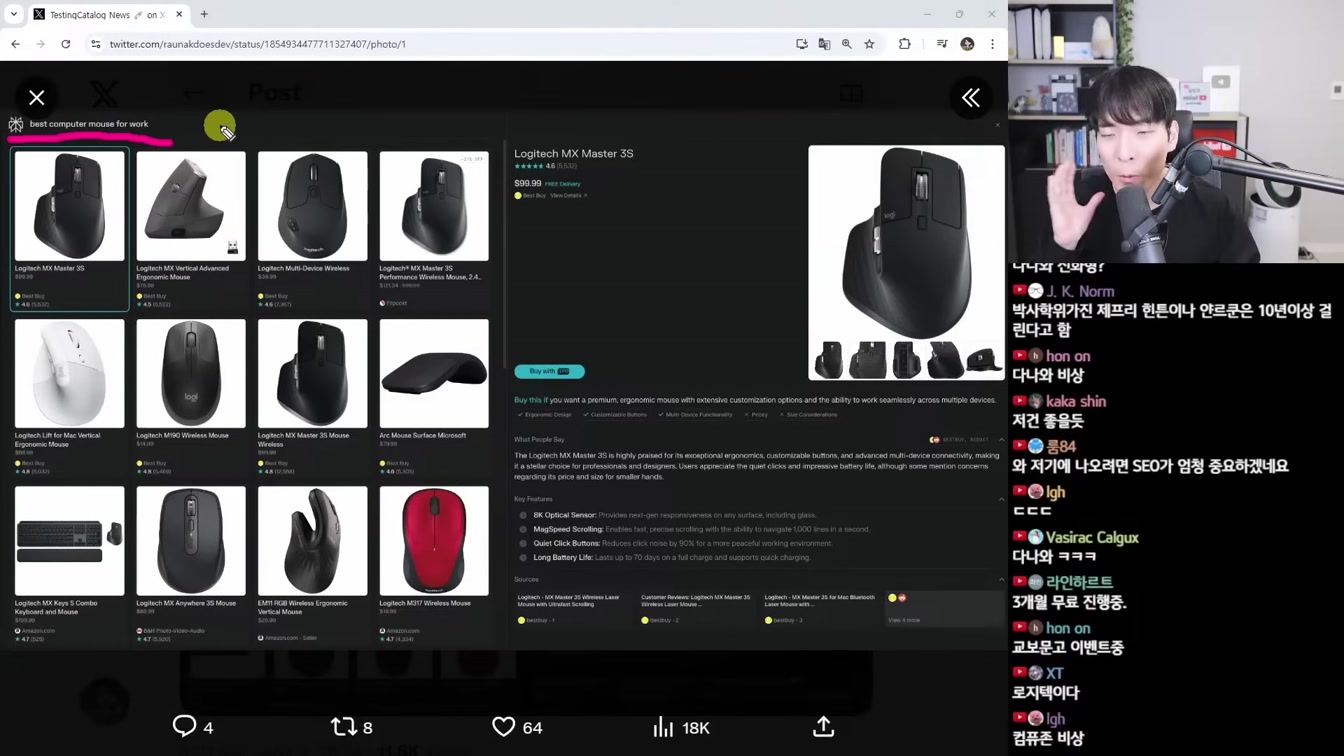The height and width of the screenshot is (756, 1344).
Task: Click the address bar URL
Action: tap(257, 44)
